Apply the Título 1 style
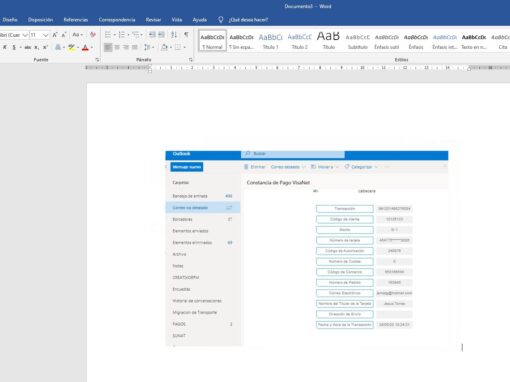The width and height of the screenshot is (510, 382). [270, 41]
